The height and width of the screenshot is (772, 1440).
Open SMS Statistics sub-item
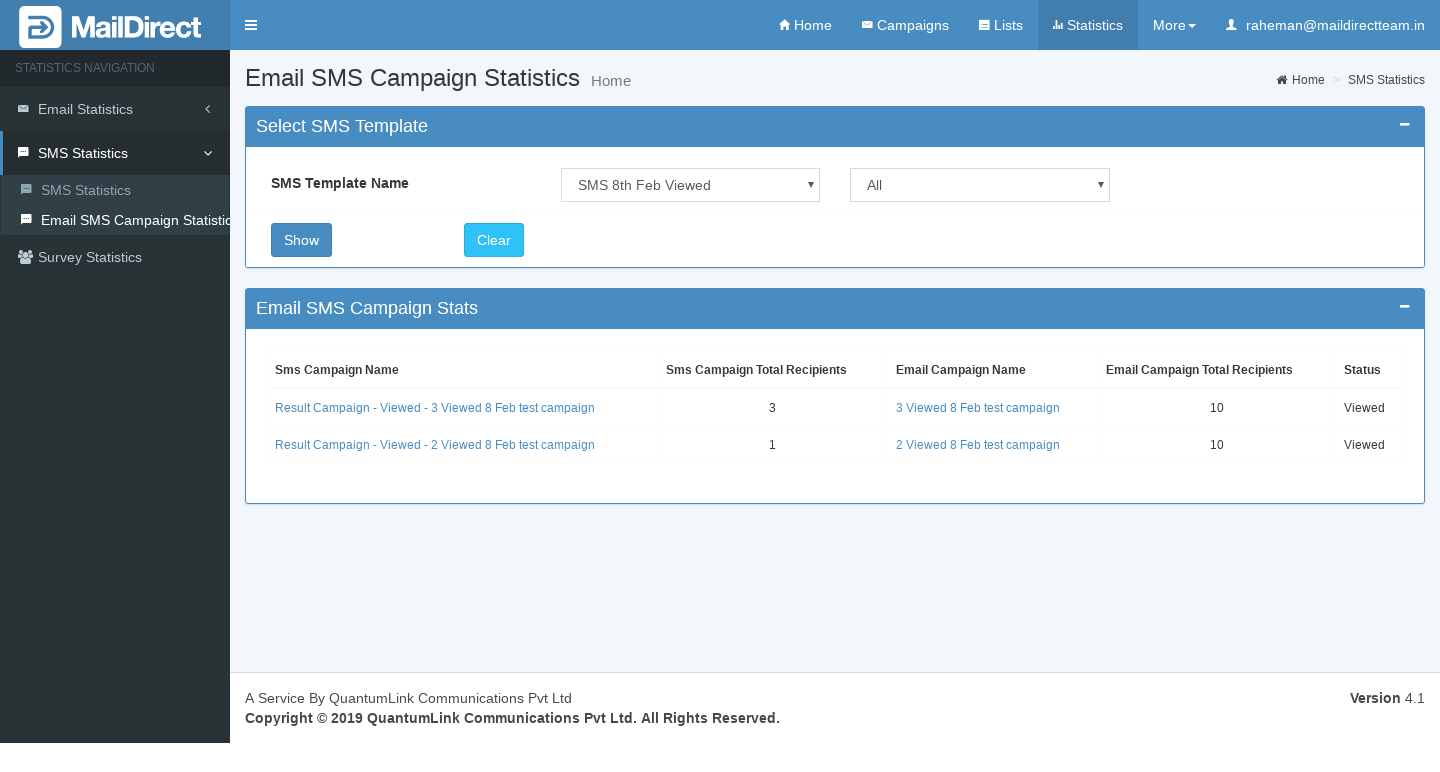coord(86,190)
